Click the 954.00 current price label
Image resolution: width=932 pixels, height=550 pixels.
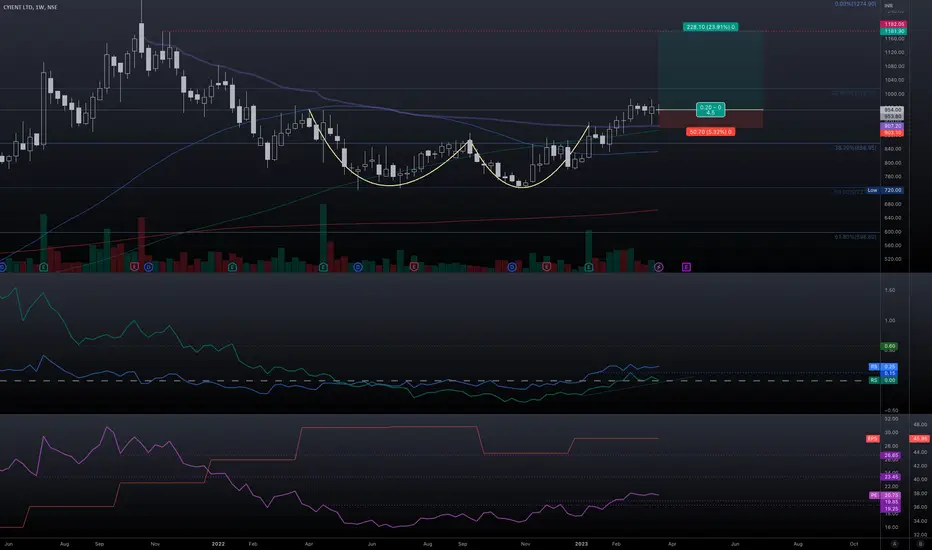coord(892,110)
